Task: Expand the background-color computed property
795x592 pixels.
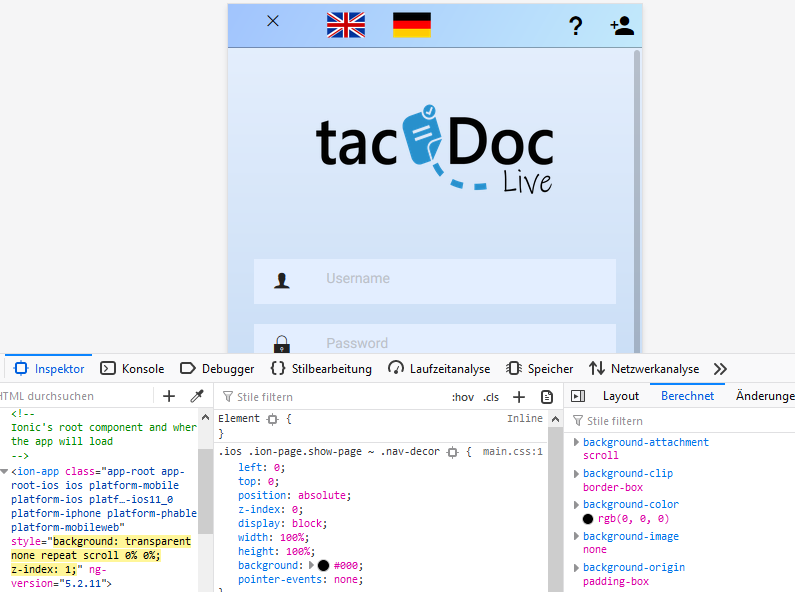Action: (576, 504)
